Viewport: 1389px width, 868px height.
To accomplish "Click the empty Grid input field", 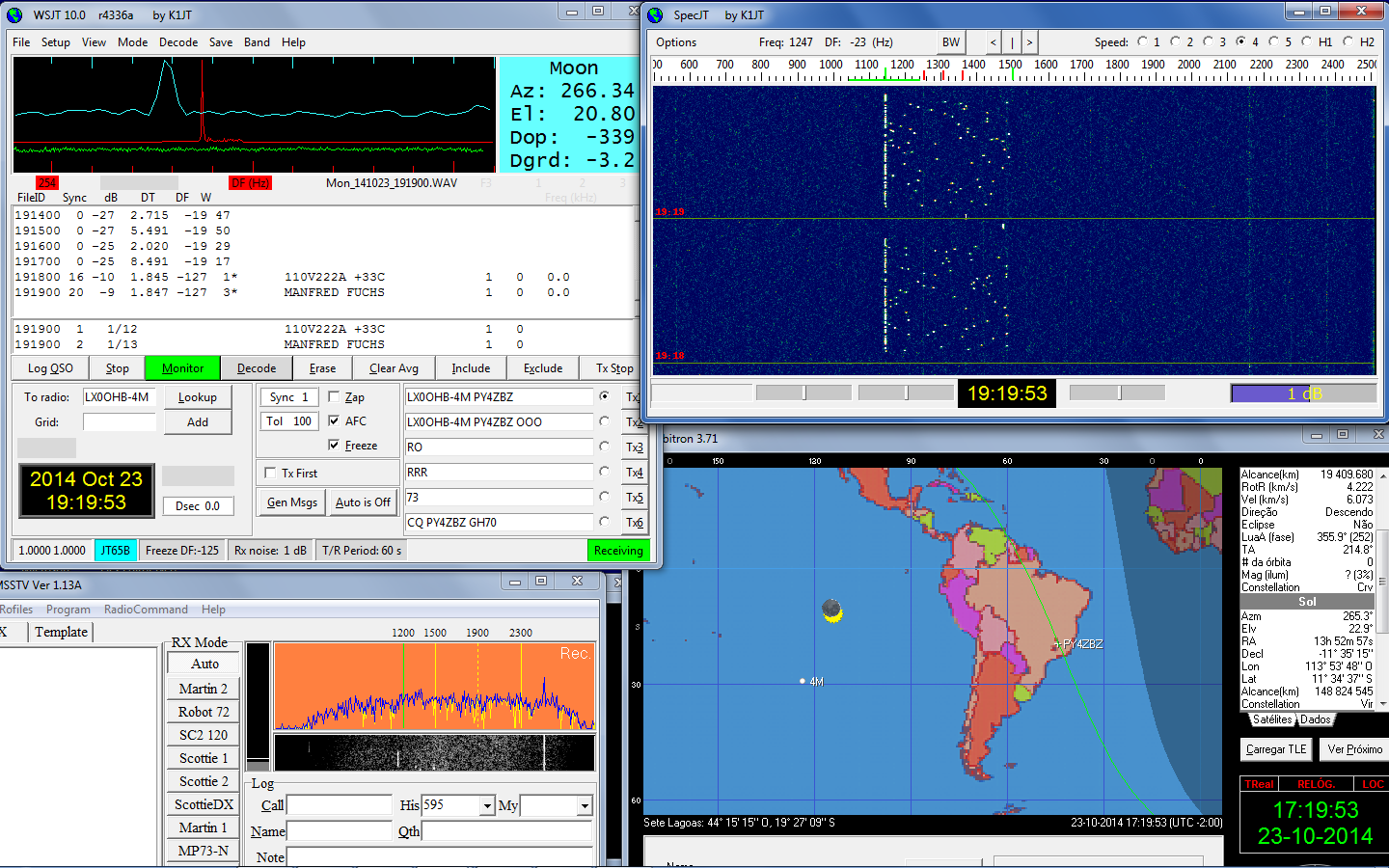I will click(x=119, y=421).
